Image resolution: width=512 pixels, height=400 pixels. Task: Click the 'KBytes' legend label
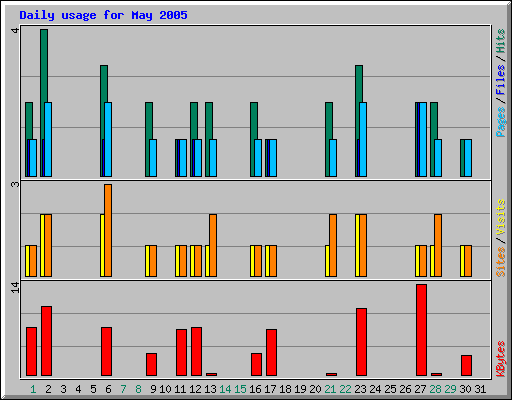pyautogui.click(x=500, y=359)
